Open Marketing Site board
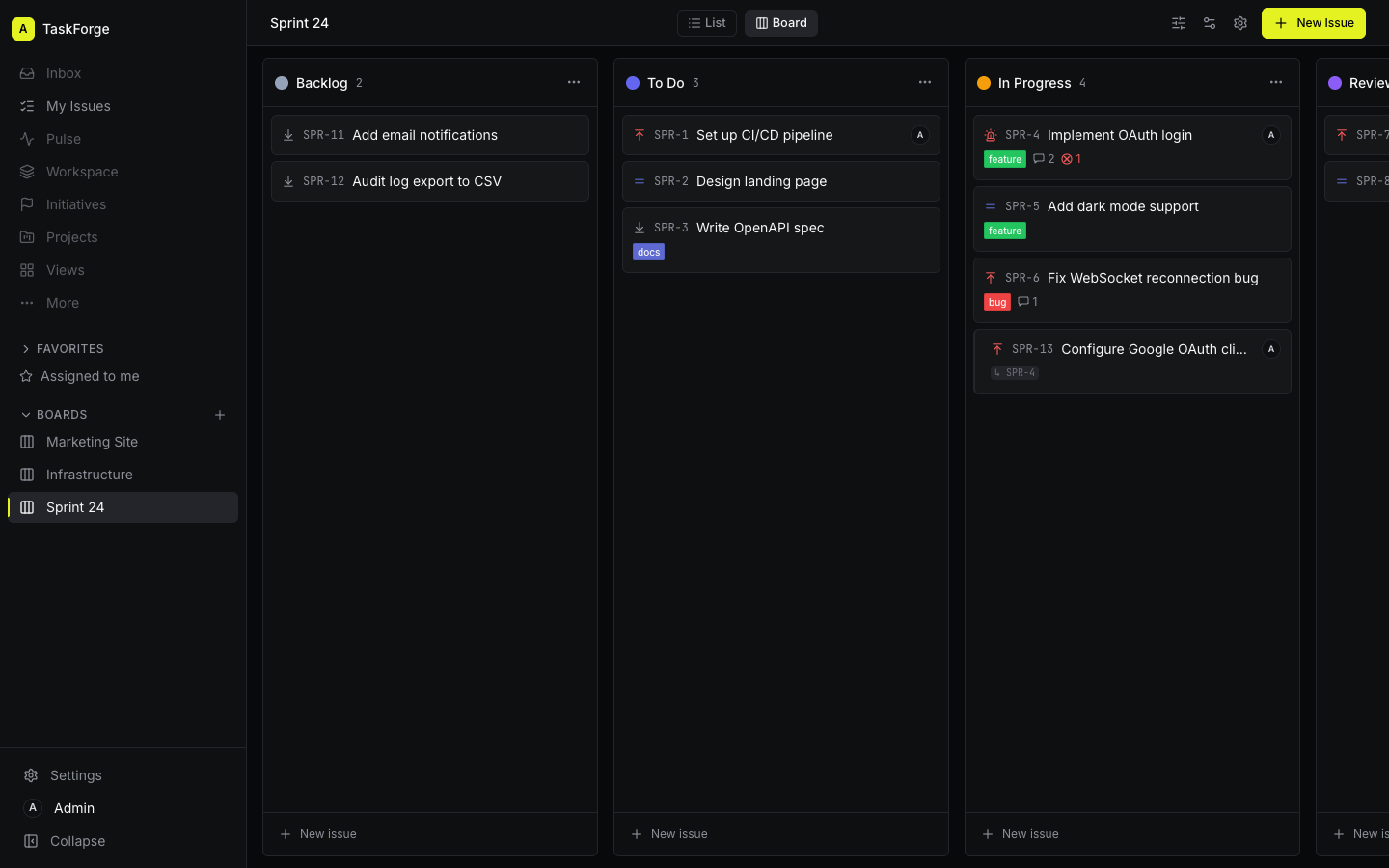Viewport: 1389px width, 868px height. (x=123, y=442)
